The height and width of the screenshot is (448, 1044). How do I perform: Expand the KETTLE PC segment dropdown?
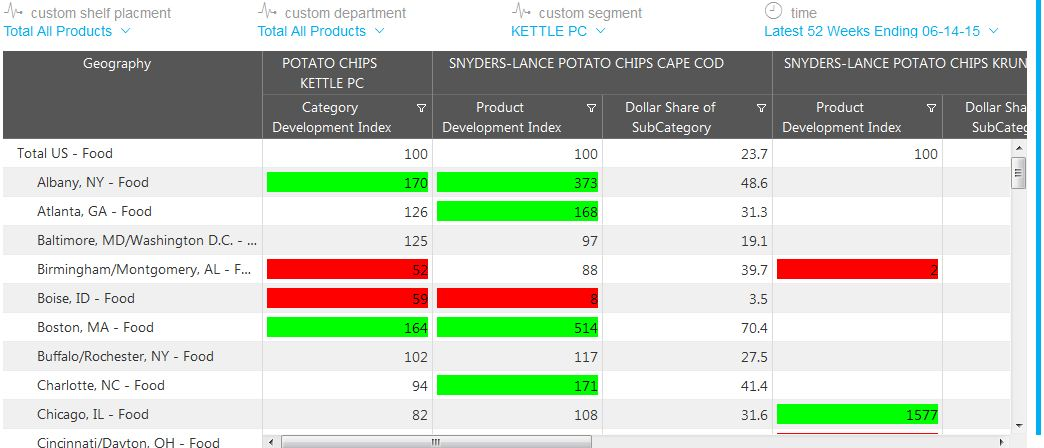point(600,31)
